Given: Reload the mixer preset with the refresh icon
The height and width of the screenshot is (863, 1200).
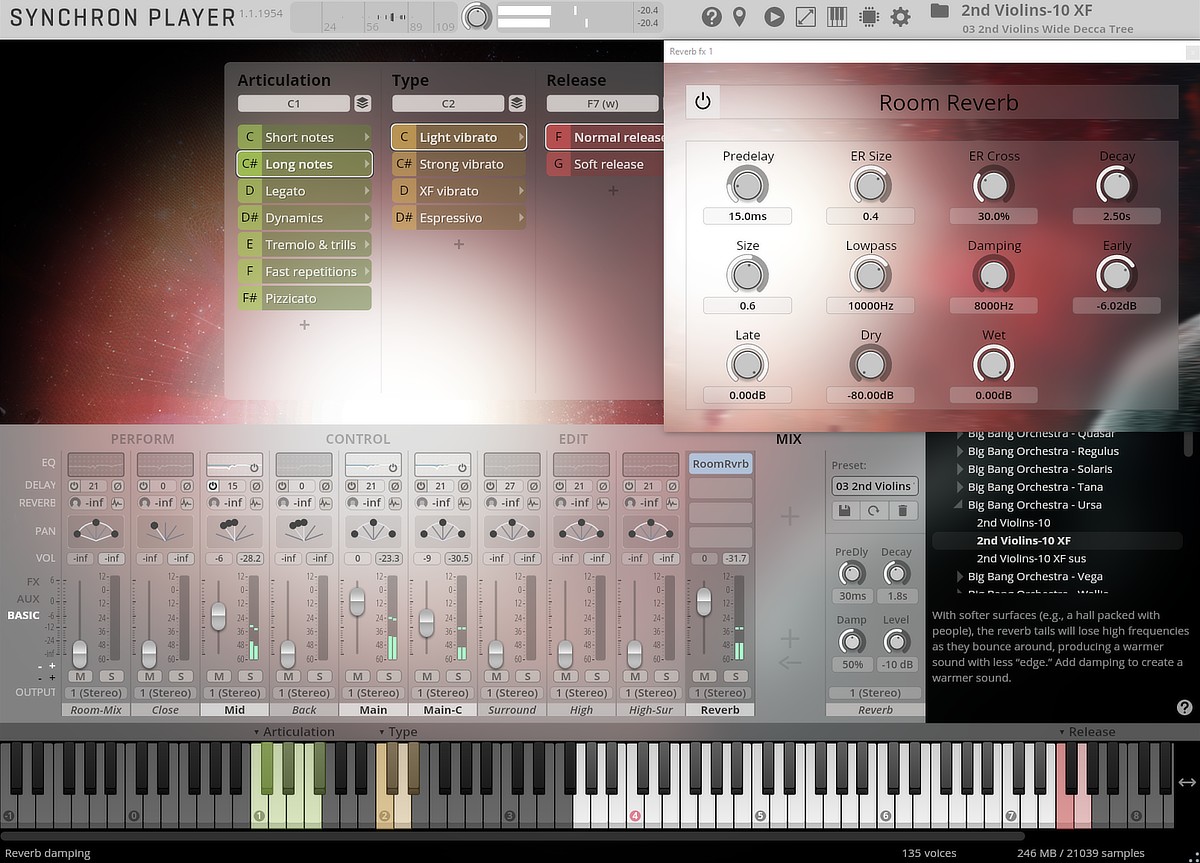Looking at the screenshot, I should point(874,510).
